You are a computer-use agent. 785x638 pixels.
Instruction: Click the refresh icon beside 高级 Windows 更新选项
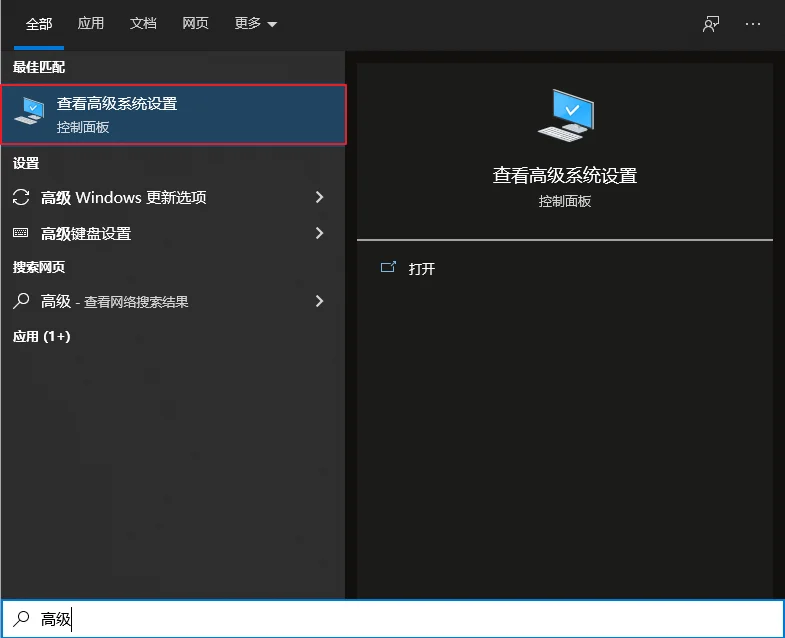click(x=21, y=197)
